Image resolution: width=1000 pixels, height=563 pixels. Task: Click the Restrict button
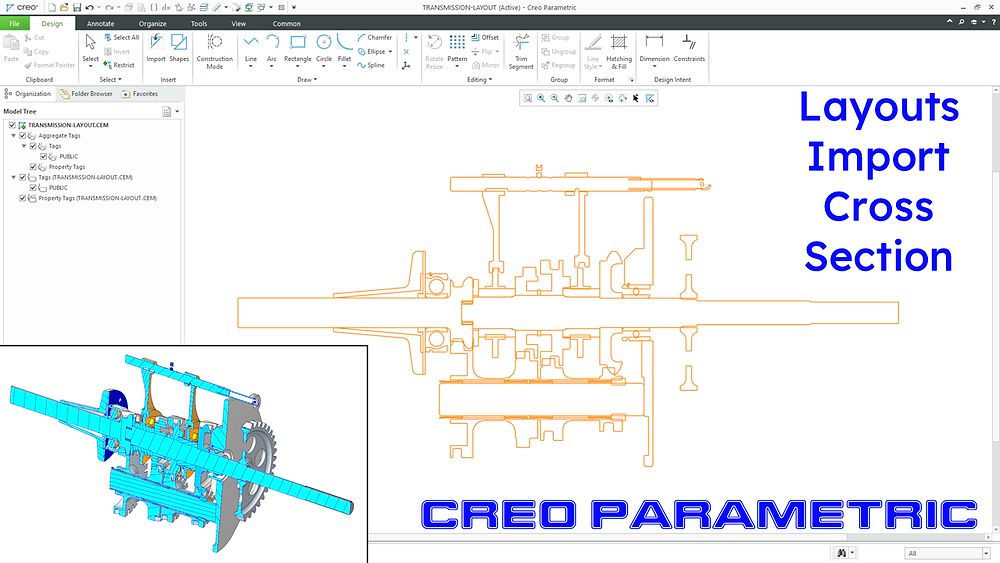tap(119, 65)
